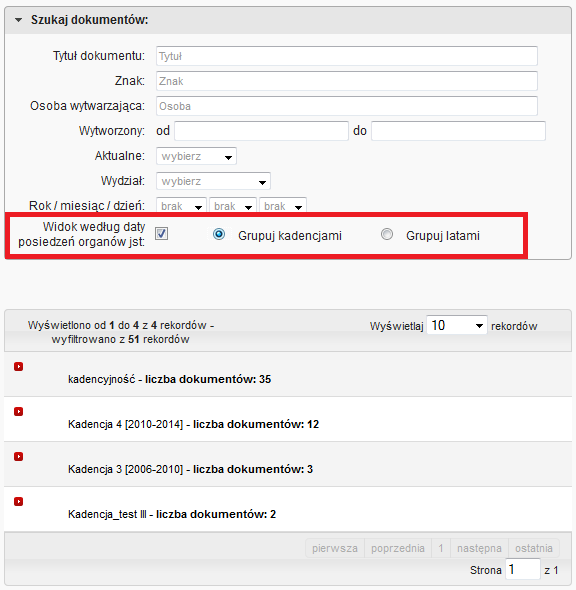
Task: Select Grupuj kadencjami radio button
Action: click(x=219, y=234)
